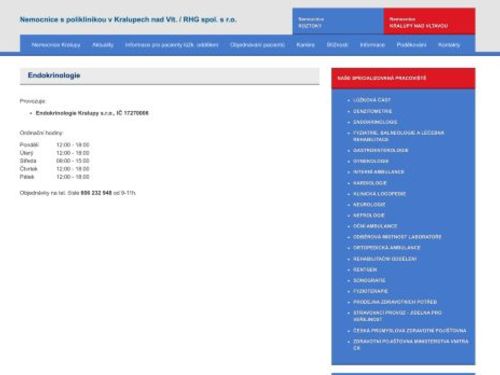The width and height of the screenshot is (500, 375).
Task: Open the Stížnosti menu item
Action: click(x=337, y=45)
